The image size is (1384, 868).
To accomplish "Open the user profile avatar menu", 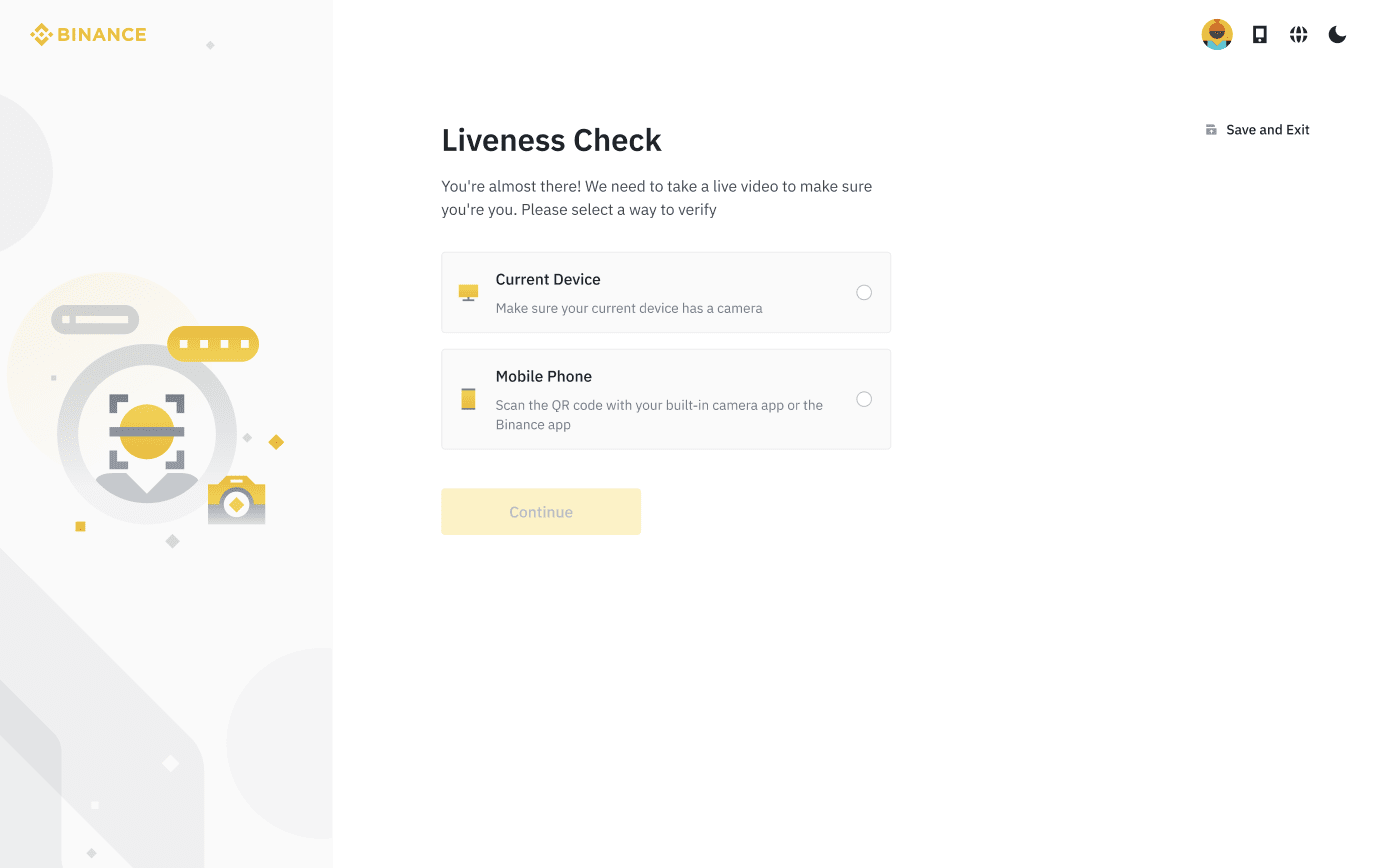I will coord(1216,35).
